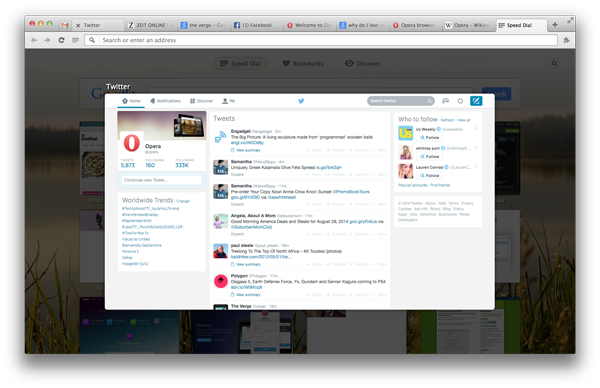This screenshot has width=600, height=388.
Task: Add a new tab with plus icon
Action: [x=555, y=25]
